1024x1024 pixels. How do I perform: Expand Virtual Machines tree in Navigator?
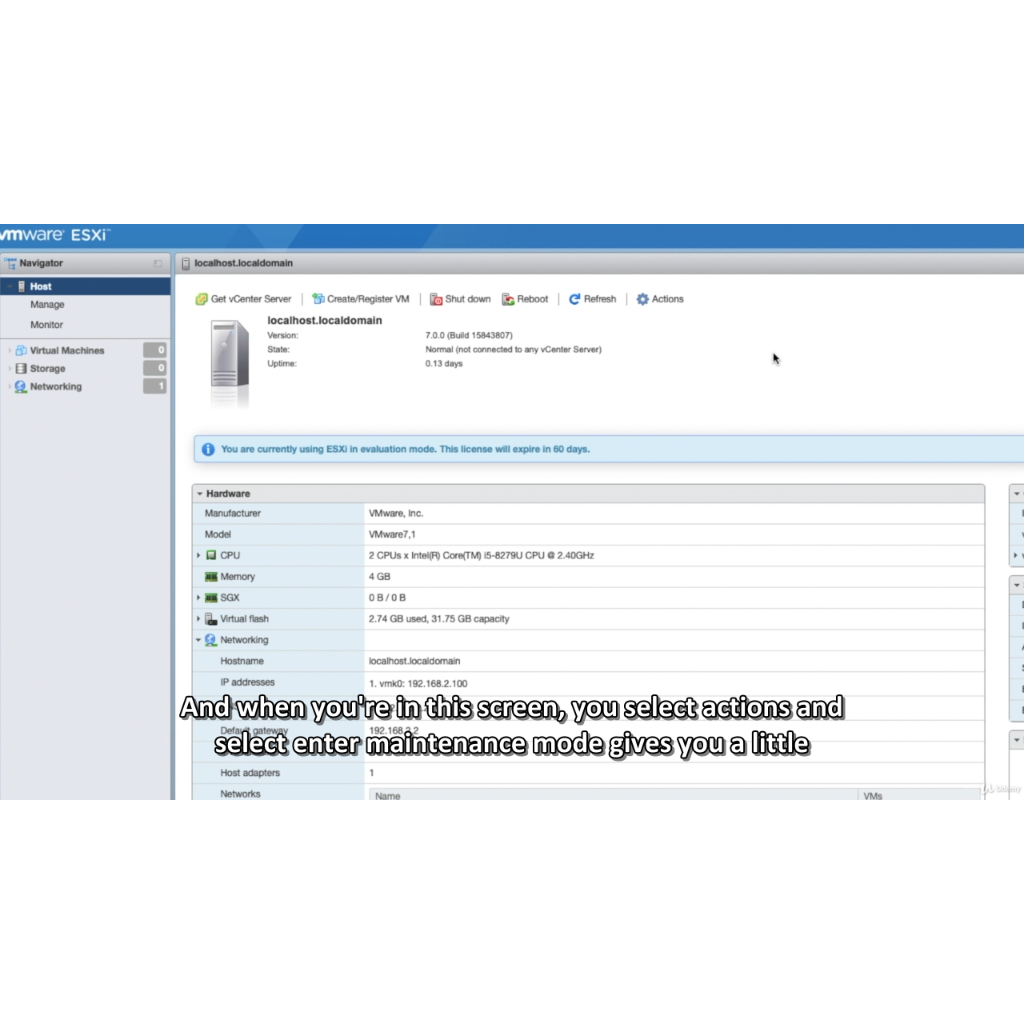[9, 351]
